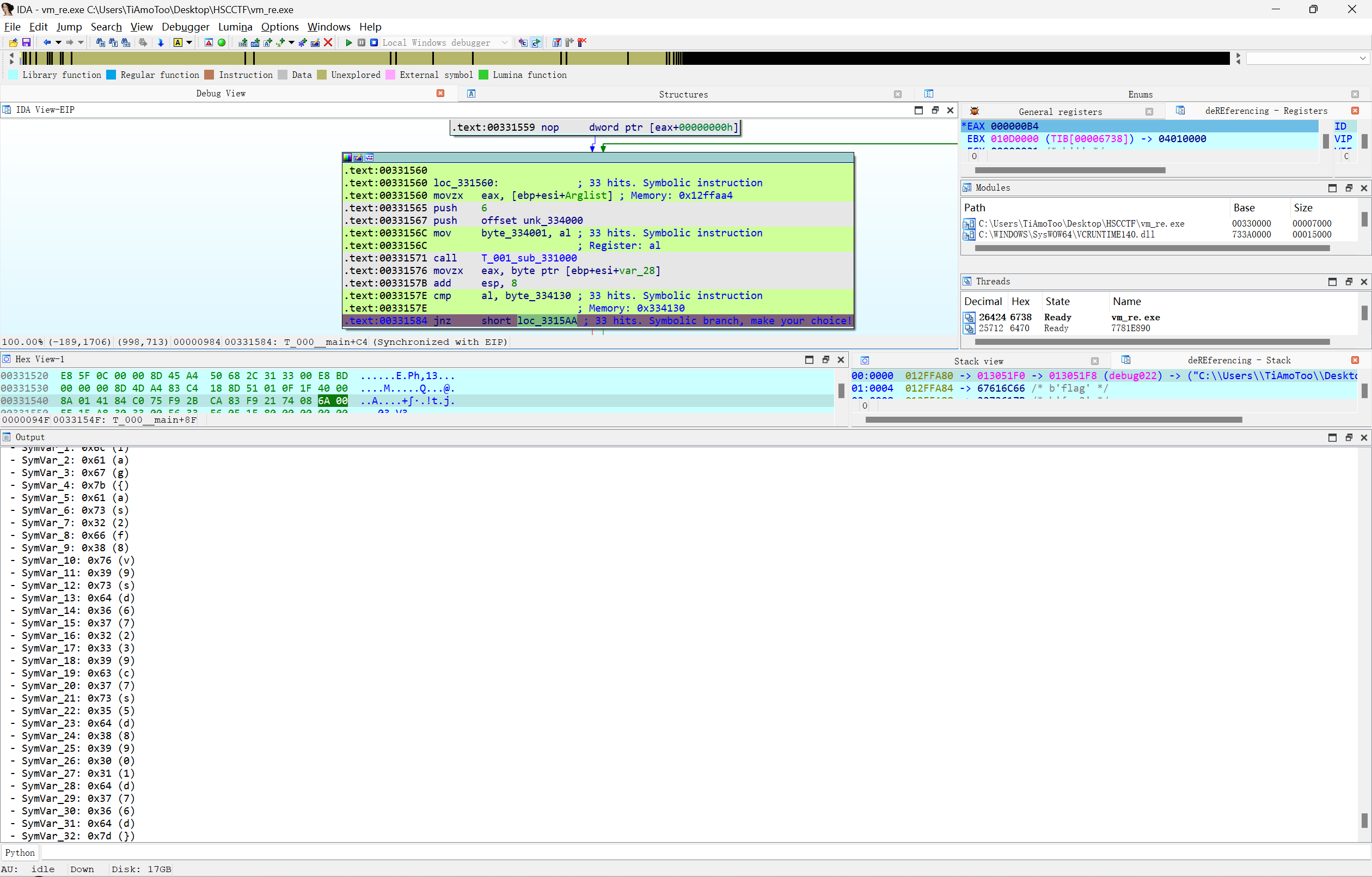Click the Modules panel horizontal scrollbar

tap(1152, 248)
